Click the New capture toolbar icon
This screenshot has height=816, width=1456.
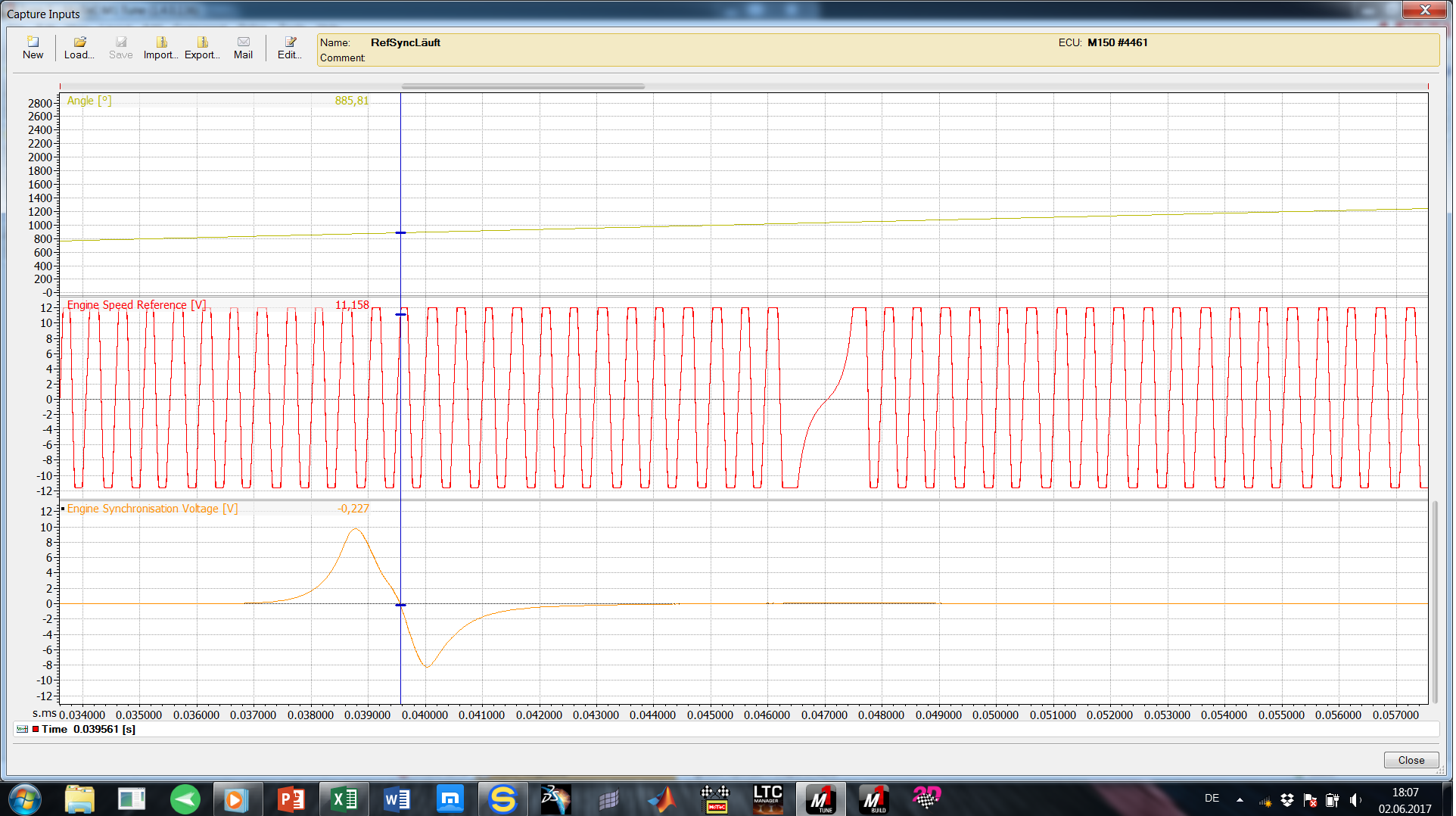[33, 48]
